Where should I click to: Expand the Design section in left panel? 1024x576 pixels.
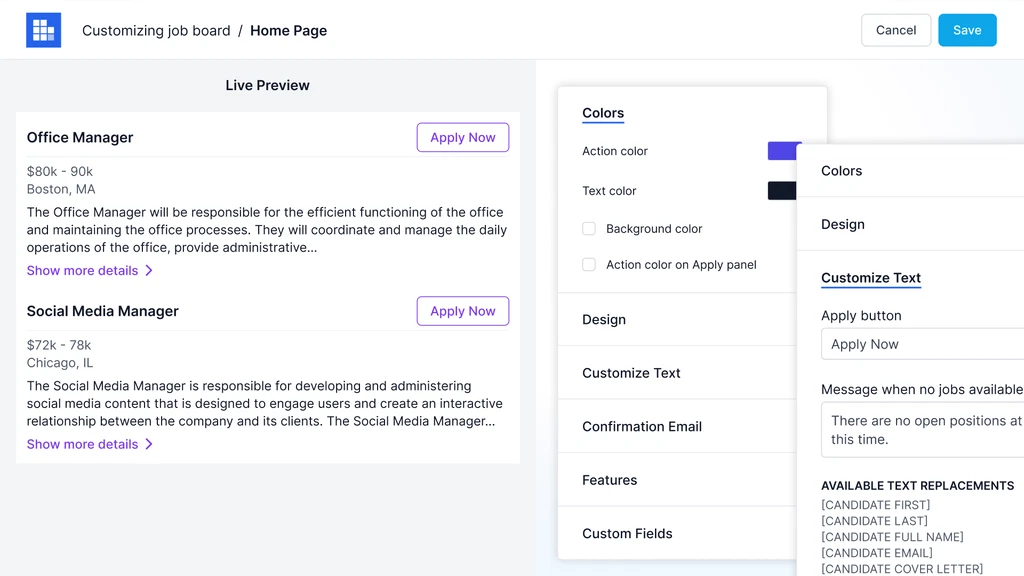tap(604, 320)
